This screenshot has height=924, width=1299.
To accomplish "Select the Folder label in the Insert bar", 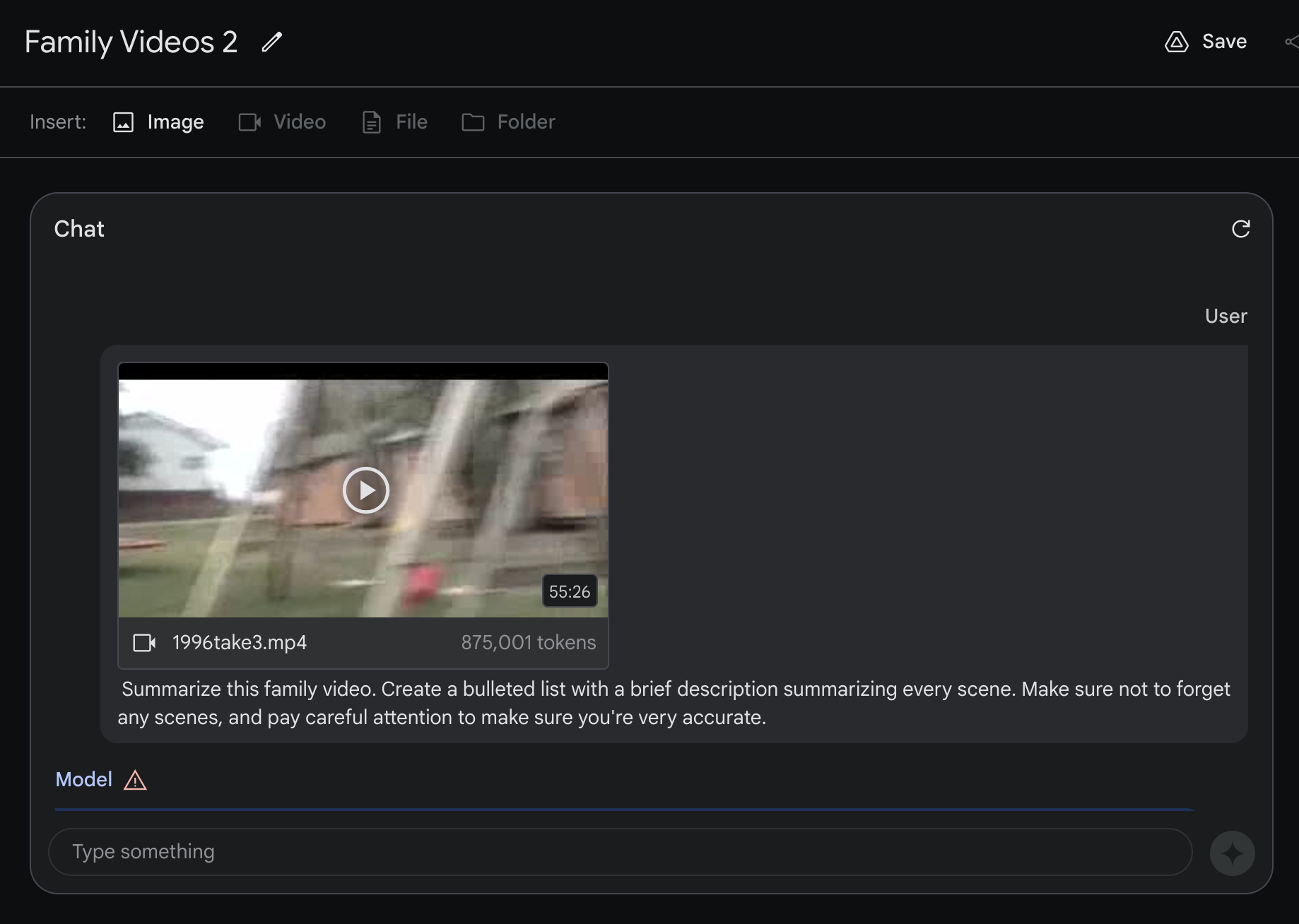I will pyautogui.click(x=526, y=122).
